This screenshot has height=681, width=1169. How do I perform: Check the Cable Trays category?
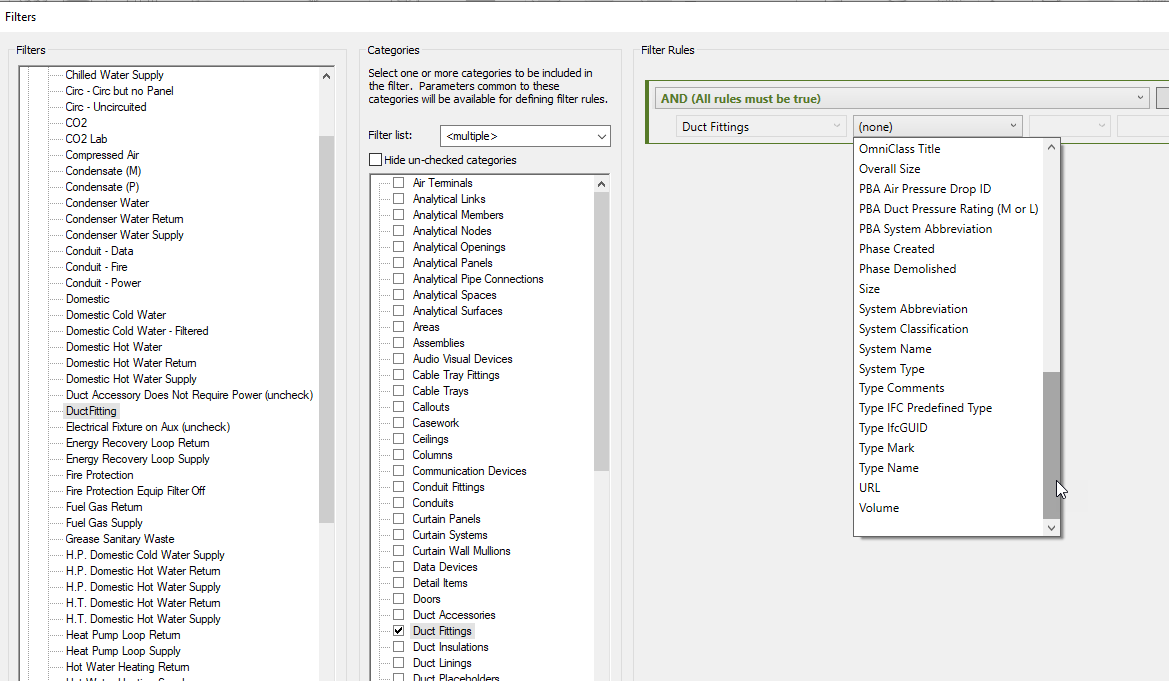pos(398,390)
